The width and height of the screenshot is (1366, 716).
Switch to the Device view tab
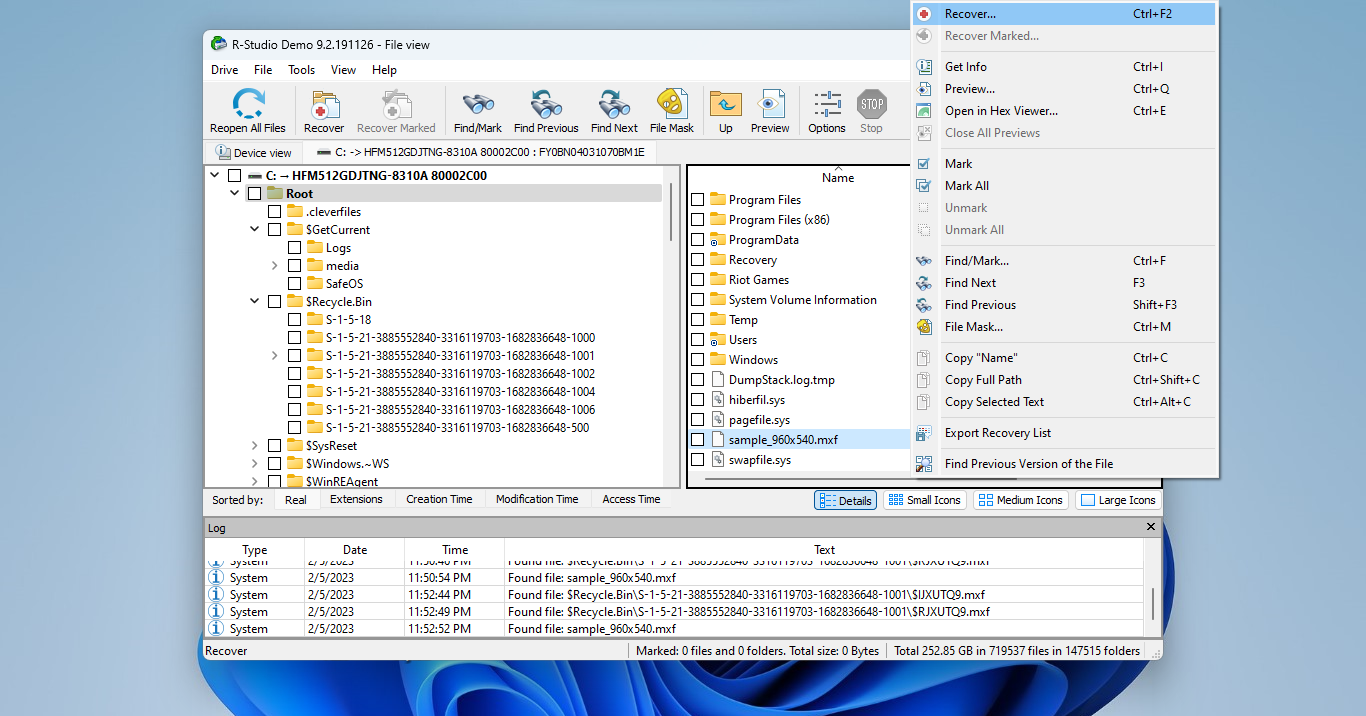254,153
